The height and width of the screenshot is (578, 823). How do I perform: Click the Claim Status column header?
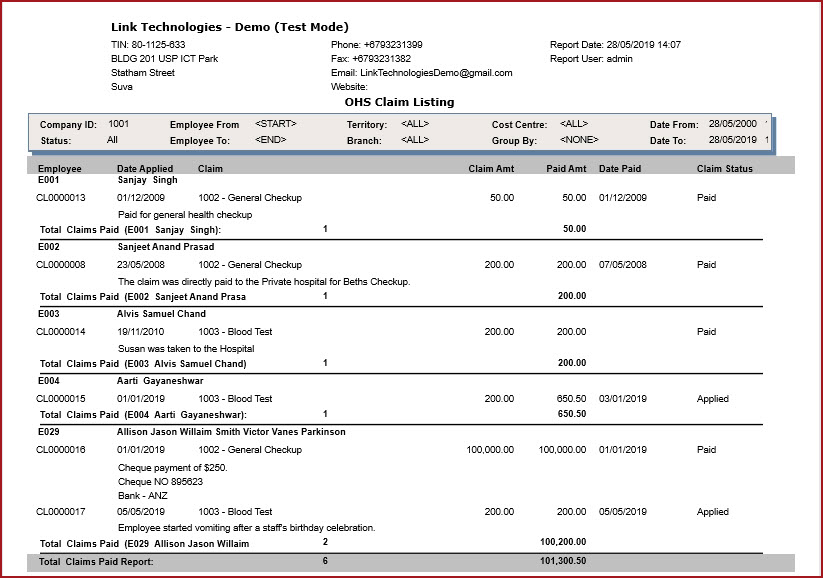pyautogui.click(x=724, y=169)
